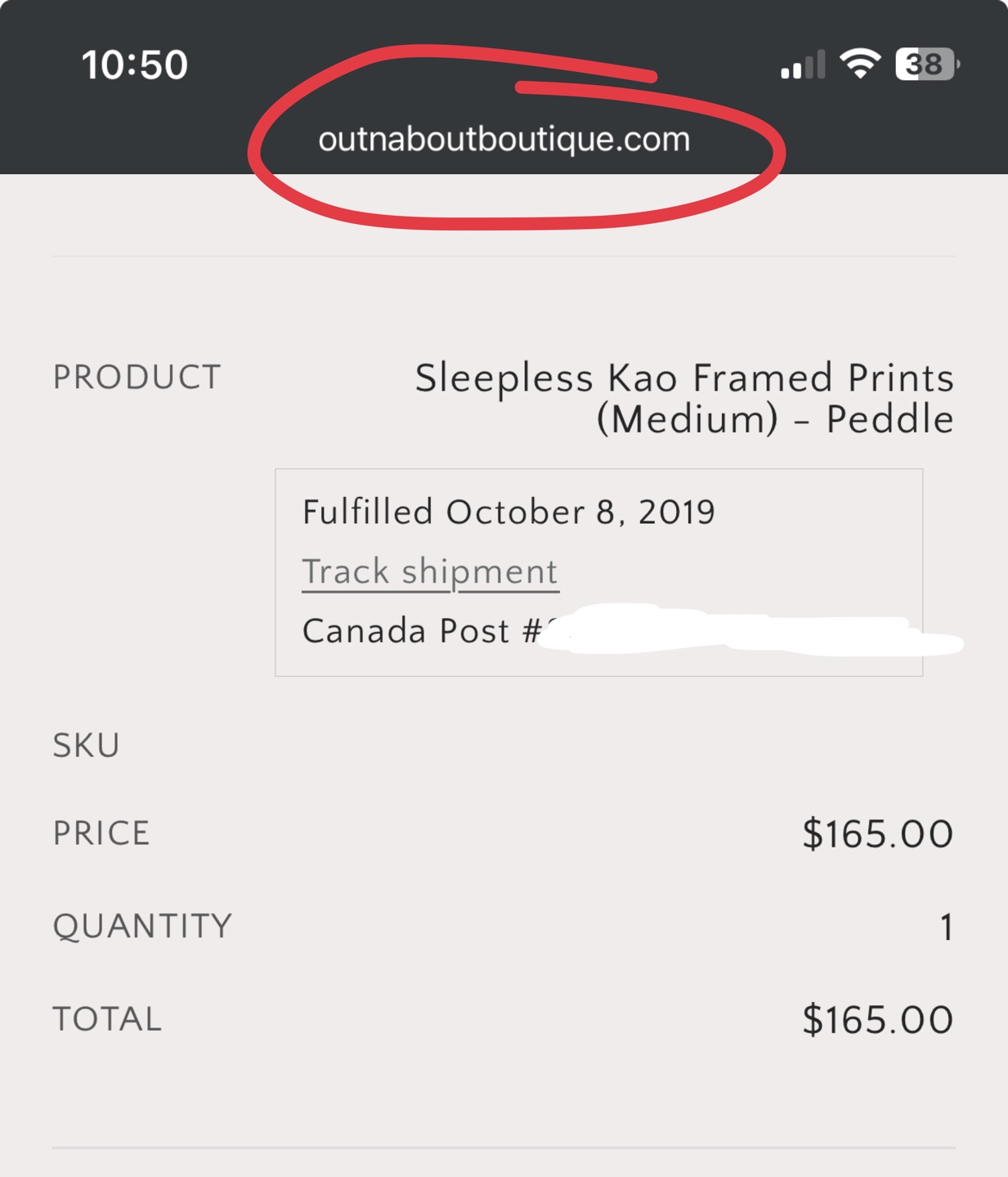1008x1177 pixels.
Task: Tap the (Medium) – Peddle variant text
Action: coord(774,420)
